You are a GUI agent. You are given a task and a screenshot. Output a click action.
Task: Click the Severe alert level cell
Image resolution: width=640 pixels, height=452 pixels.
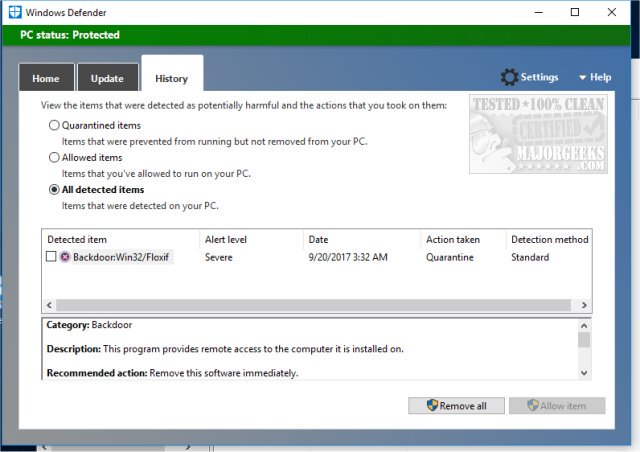[x=219, y=257]
